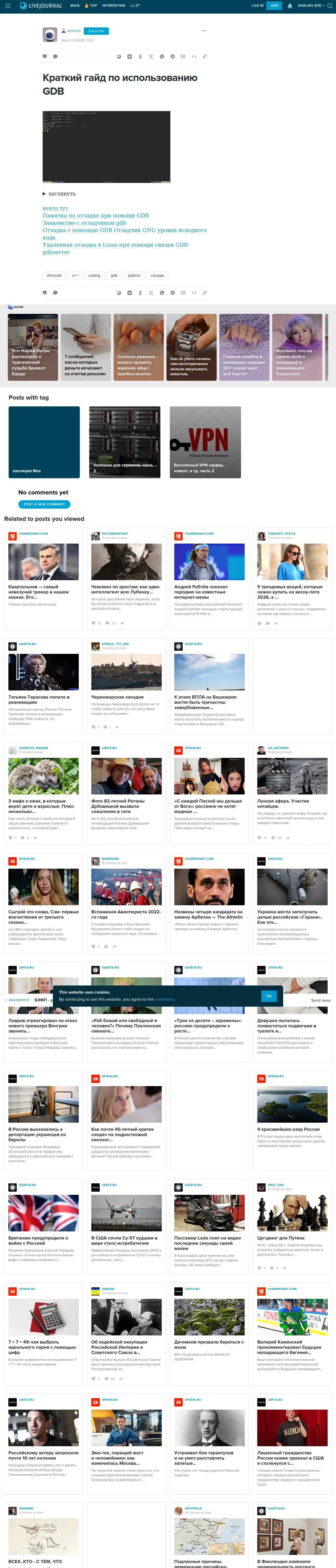The image size is (336, 1568).
Task: Click 'Send news' at the right edge
Action: 321,1000
